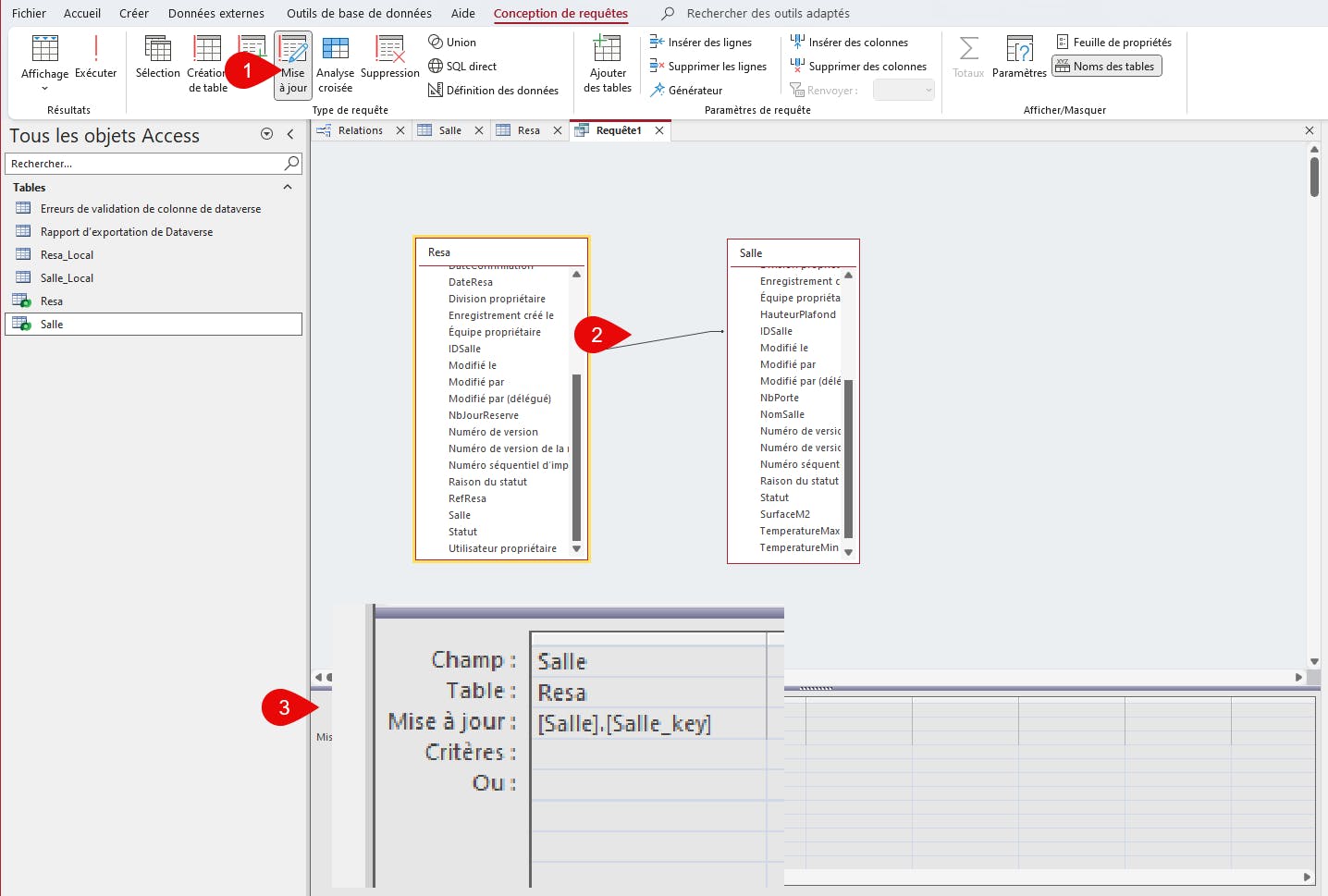
Task: Click Insérer des colonnes
Action: coord(849,43)
